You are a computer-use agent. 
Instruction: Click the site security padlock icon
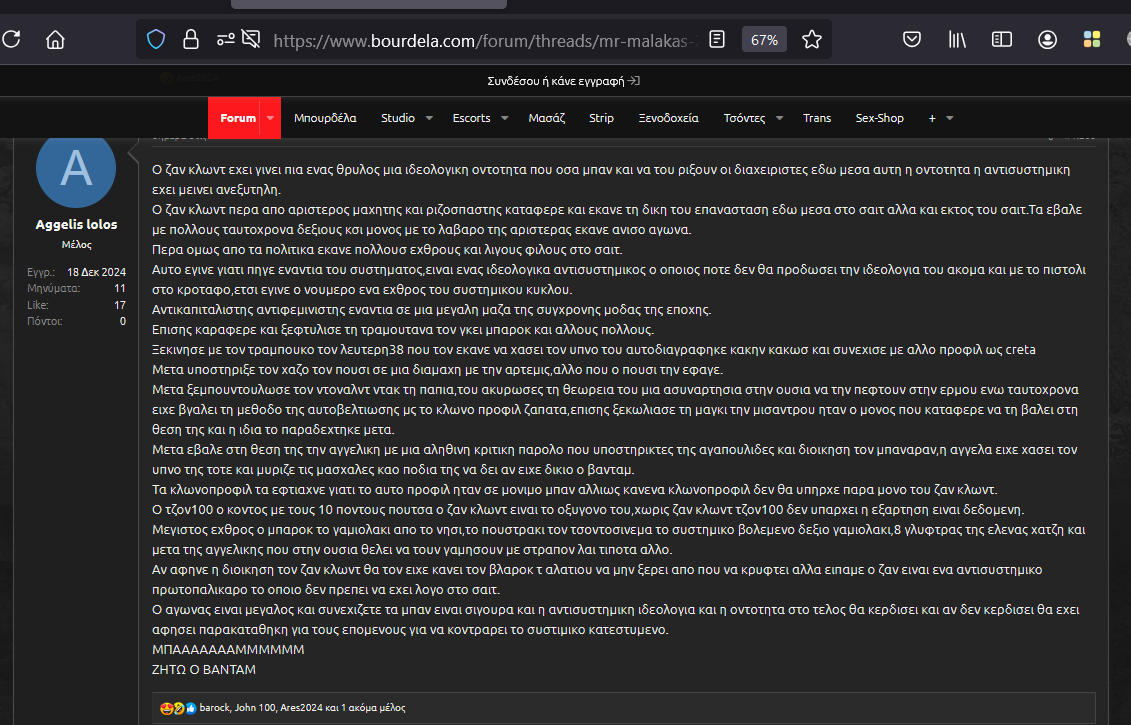point(190,40)
